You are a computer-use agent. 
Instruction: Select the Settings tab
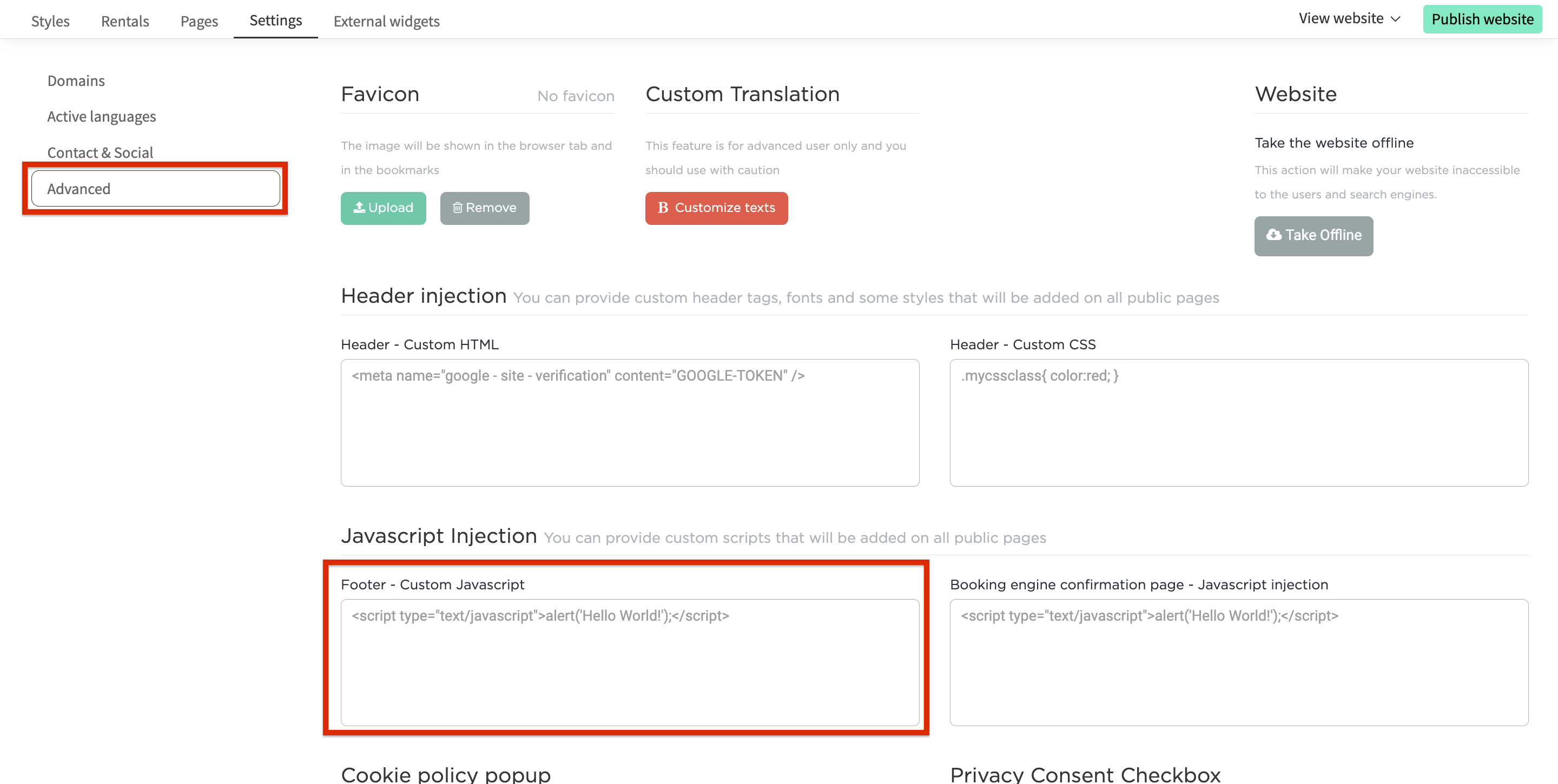coord(275,21)
